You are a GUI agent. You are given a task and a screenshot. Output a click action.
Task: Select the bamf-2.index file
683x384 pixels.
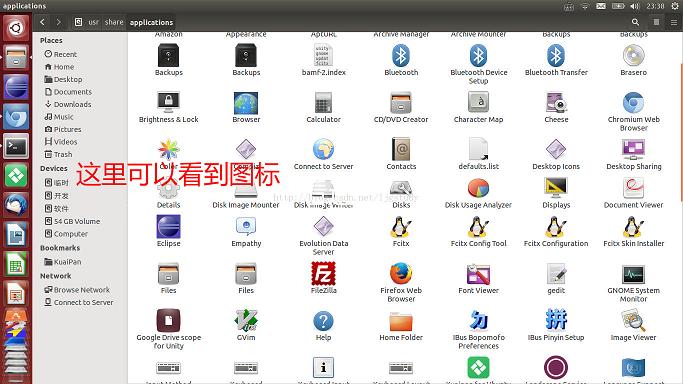click(323, 56)
